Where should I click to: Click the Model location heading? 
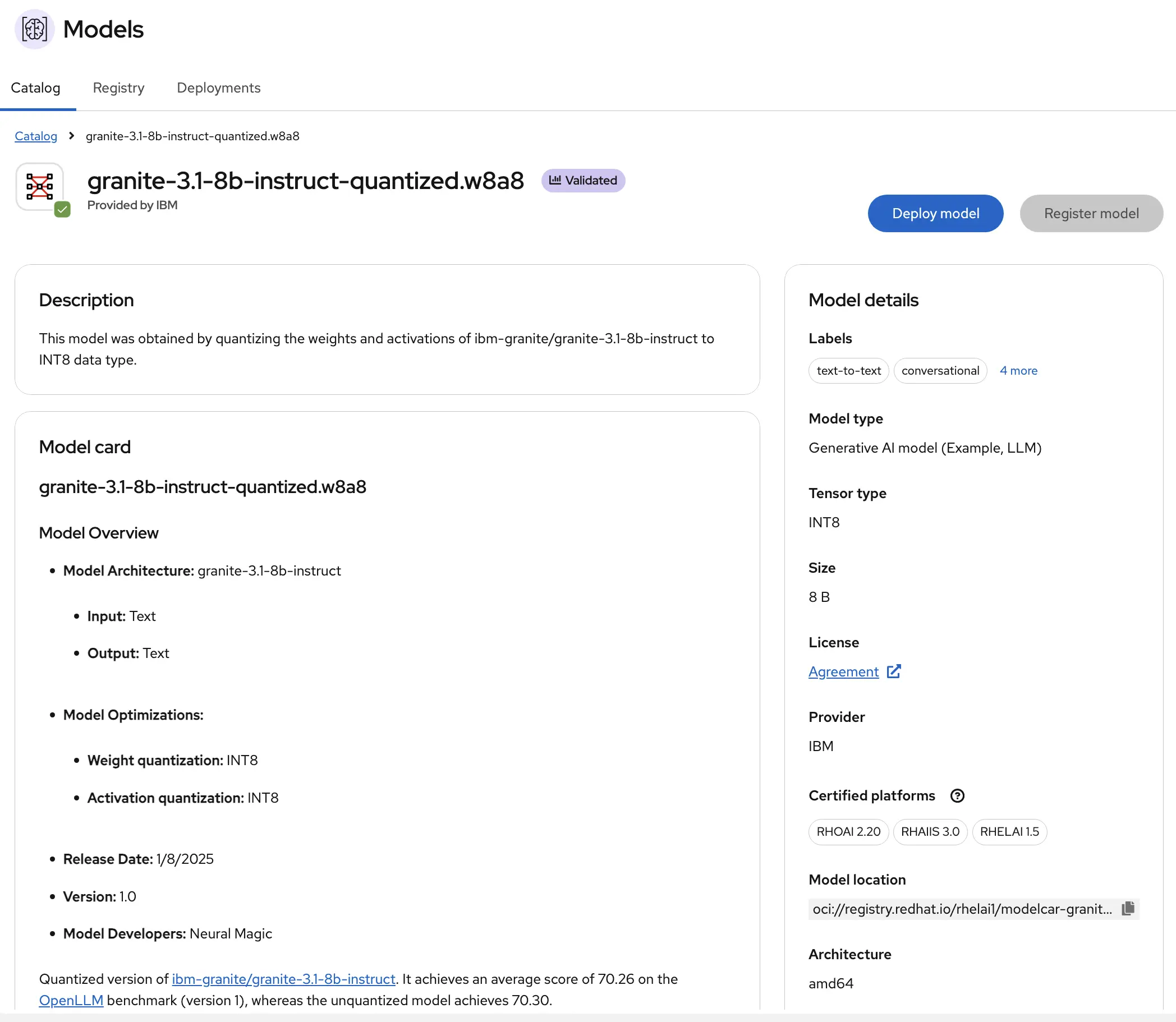(857, 880)
